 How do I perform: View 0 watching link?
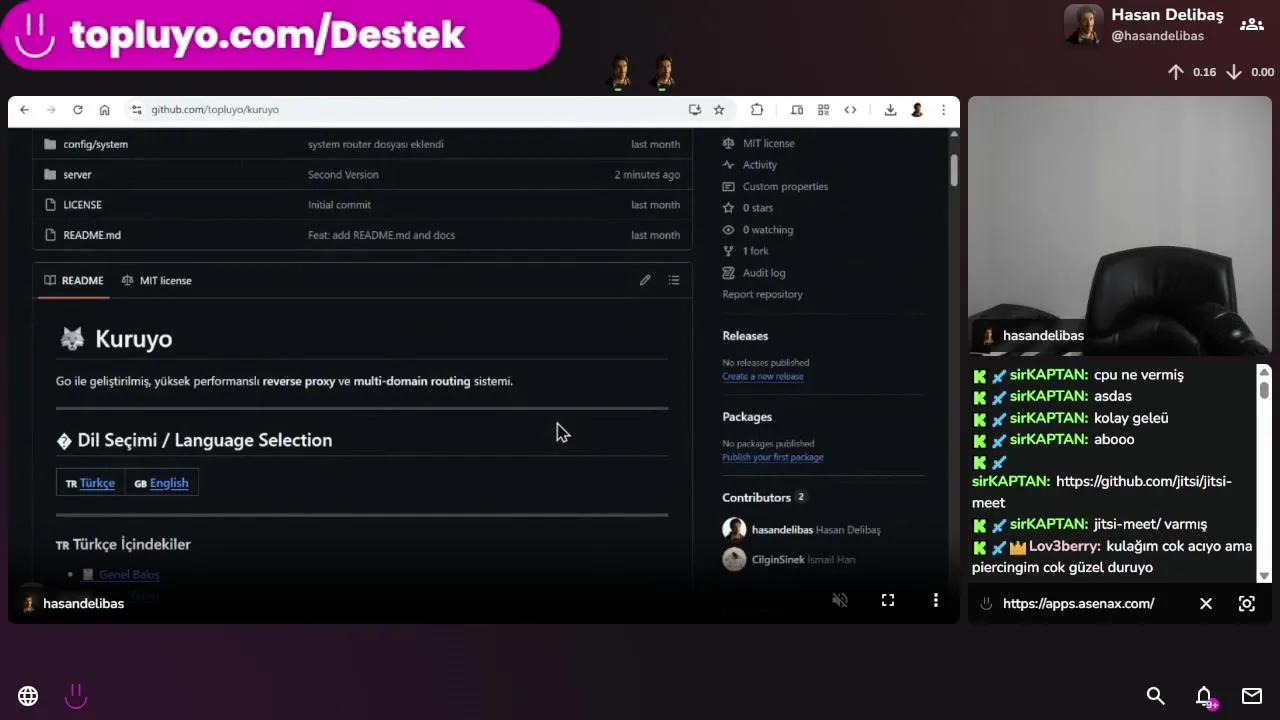coord(767,230)
